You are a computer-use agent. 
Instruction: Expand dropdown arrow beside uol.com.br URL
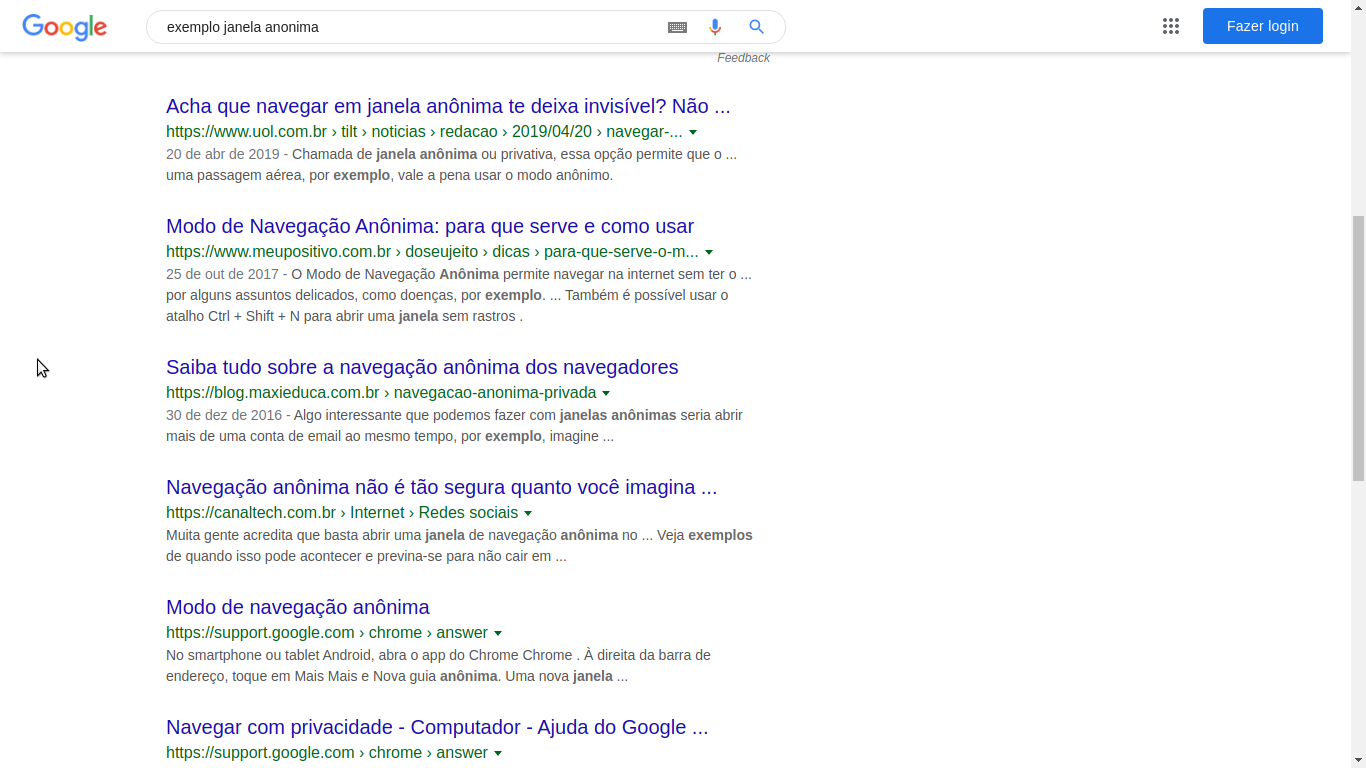[693, 133]
